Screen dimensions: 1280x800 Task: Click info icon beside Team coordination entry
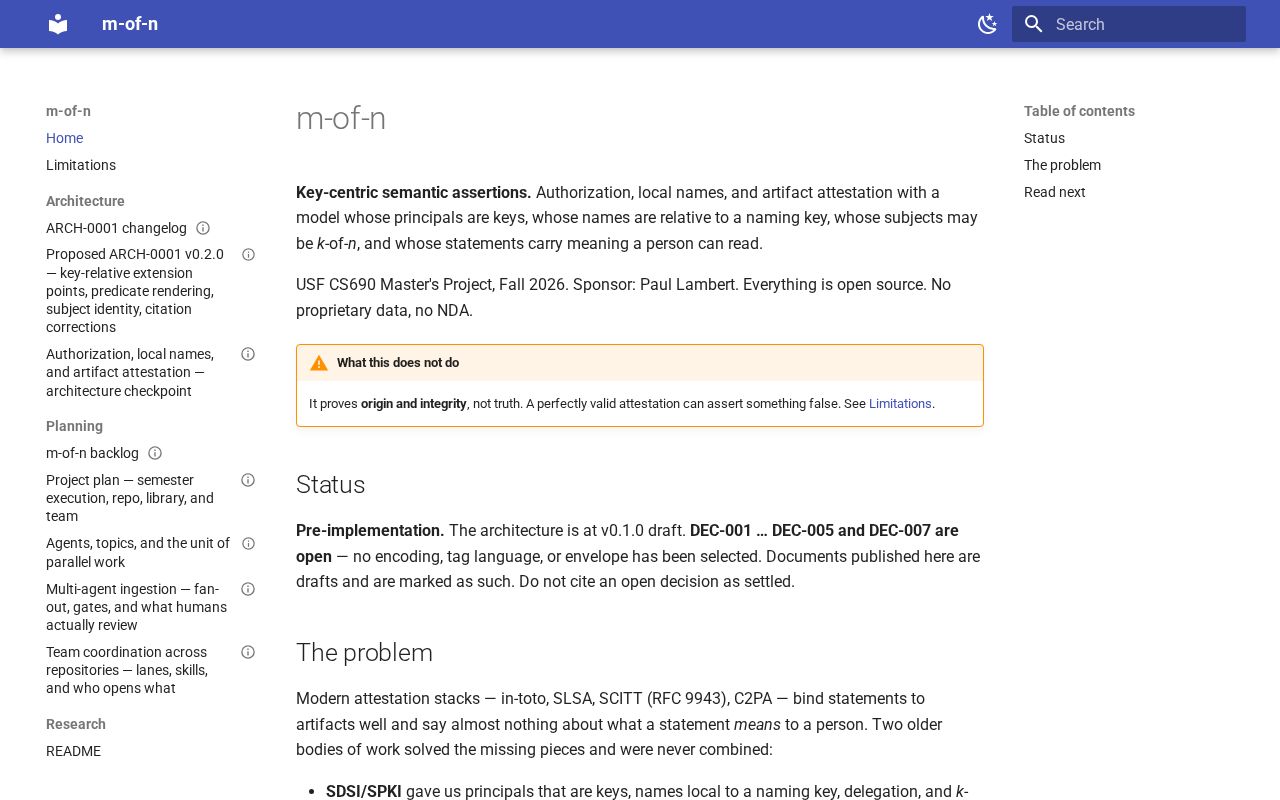[248, 652]
